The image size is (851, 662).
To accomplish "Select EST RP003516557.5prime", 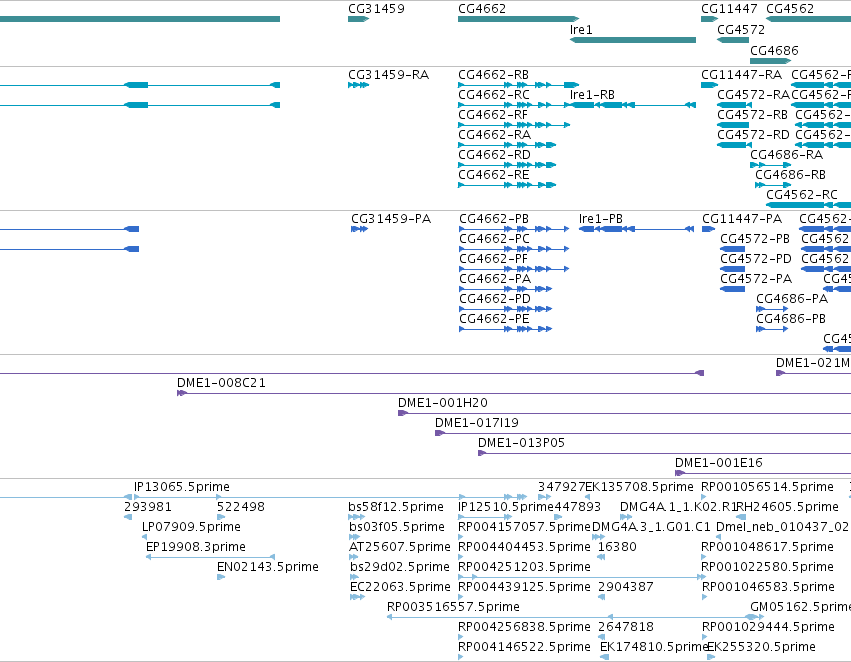I will 453,607.
